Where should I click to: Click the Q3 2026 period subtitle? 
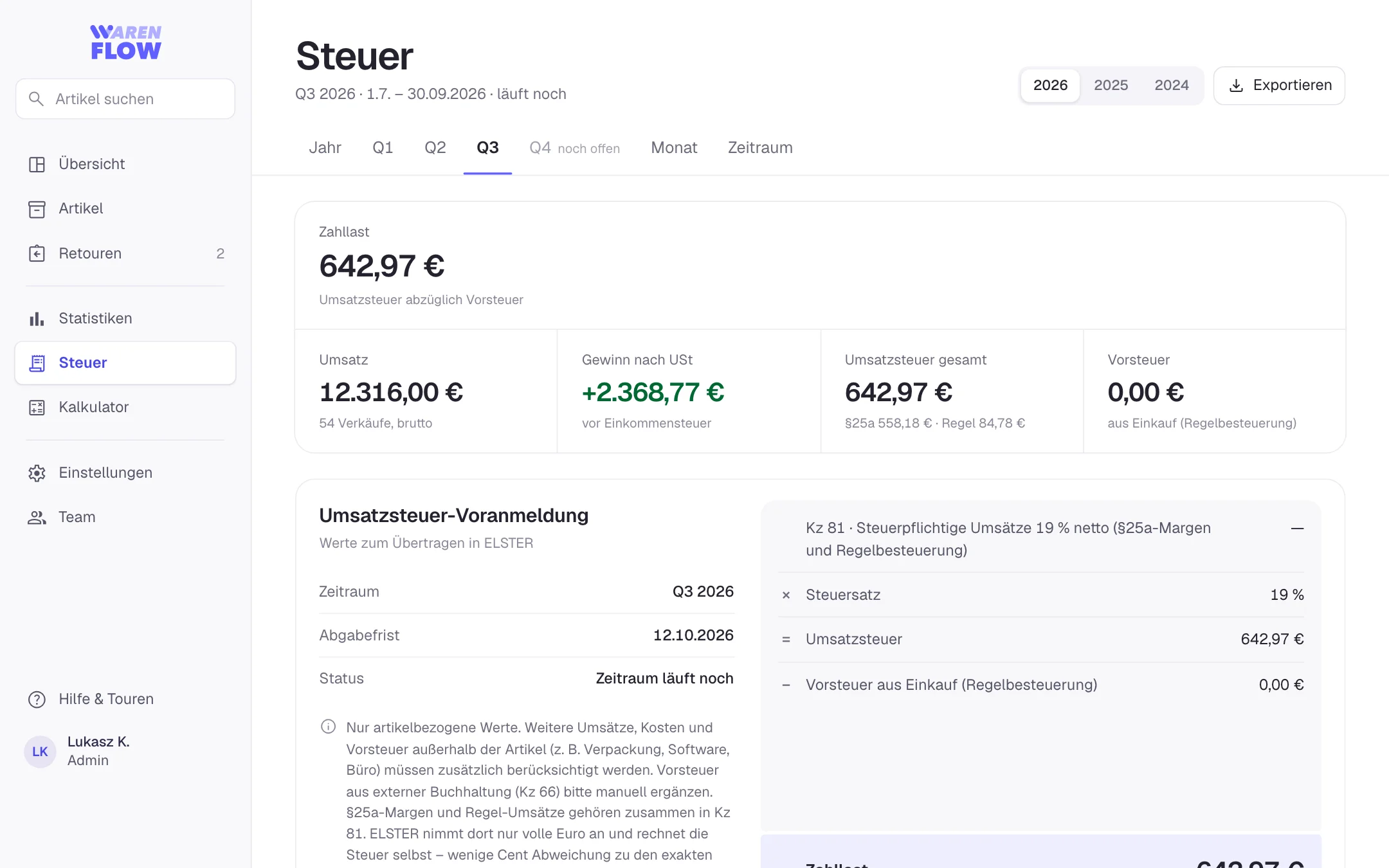click(430, 94)
